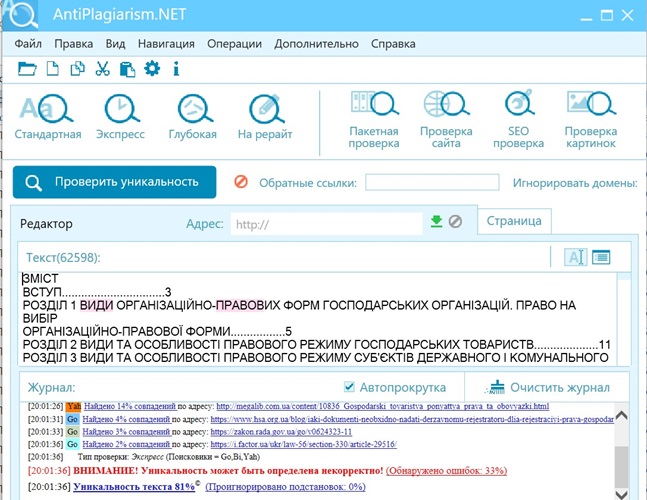647x500 pixels.
Task: Switch to list view icon in text panel
Action: (x=601, y=257)
